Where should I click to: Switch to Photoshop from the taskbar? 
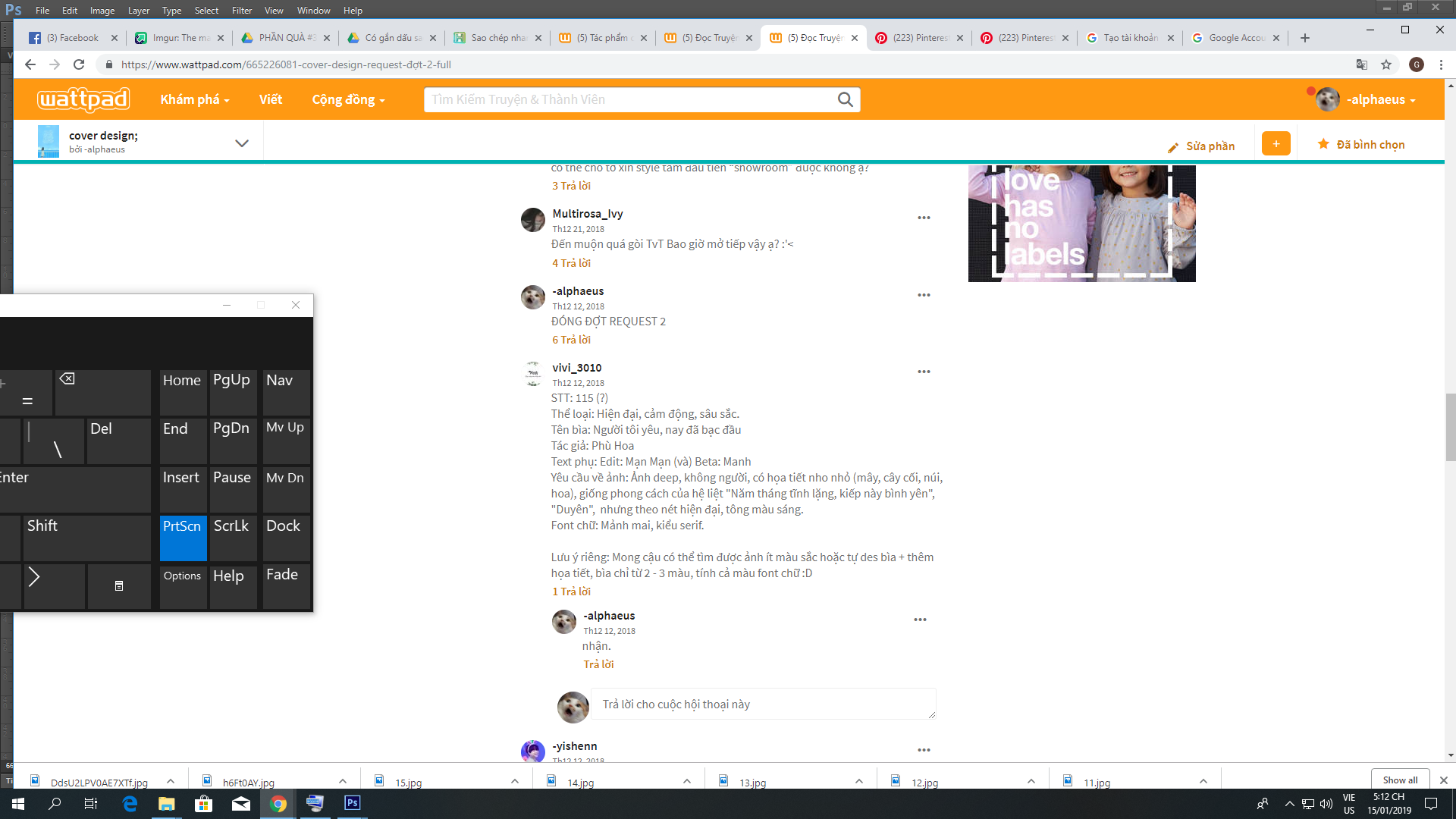click(353, 803)
